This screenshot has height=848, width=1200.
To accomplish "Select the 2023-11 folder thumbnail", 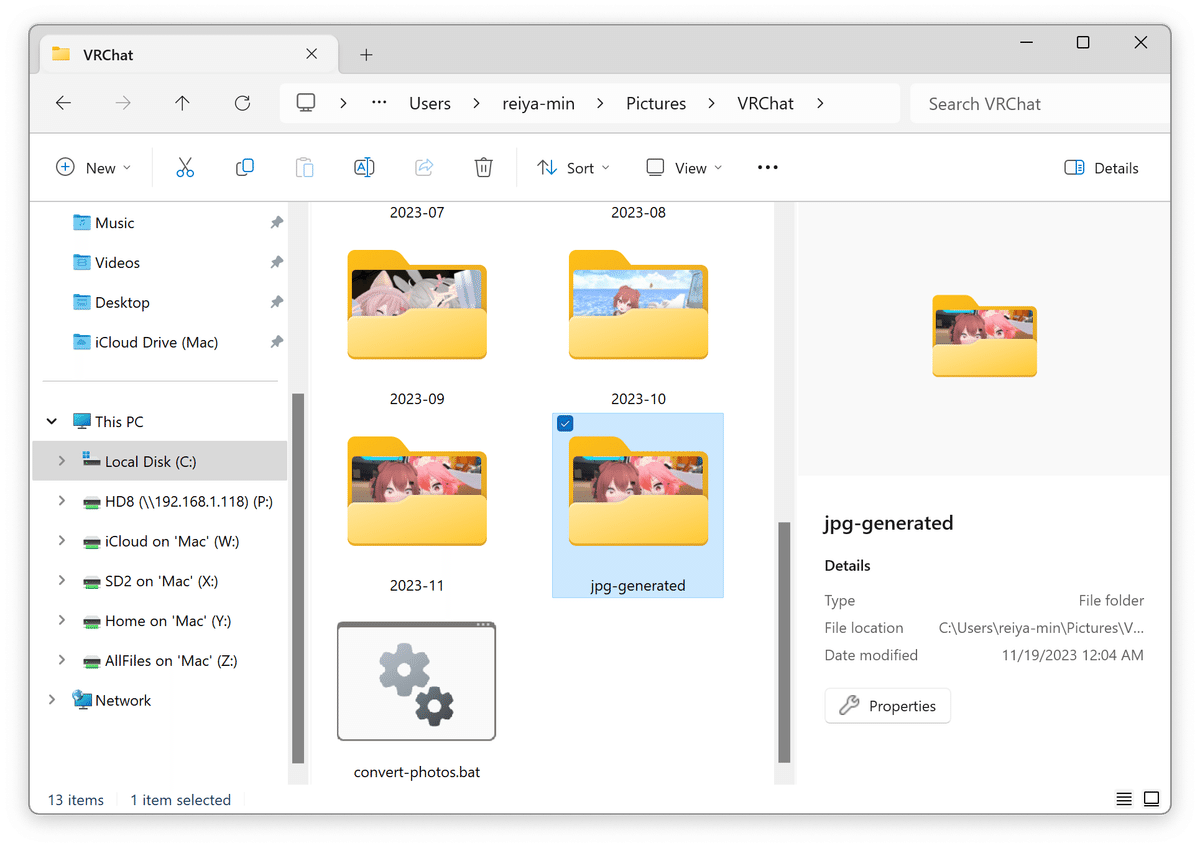I will tap(417, 492).
